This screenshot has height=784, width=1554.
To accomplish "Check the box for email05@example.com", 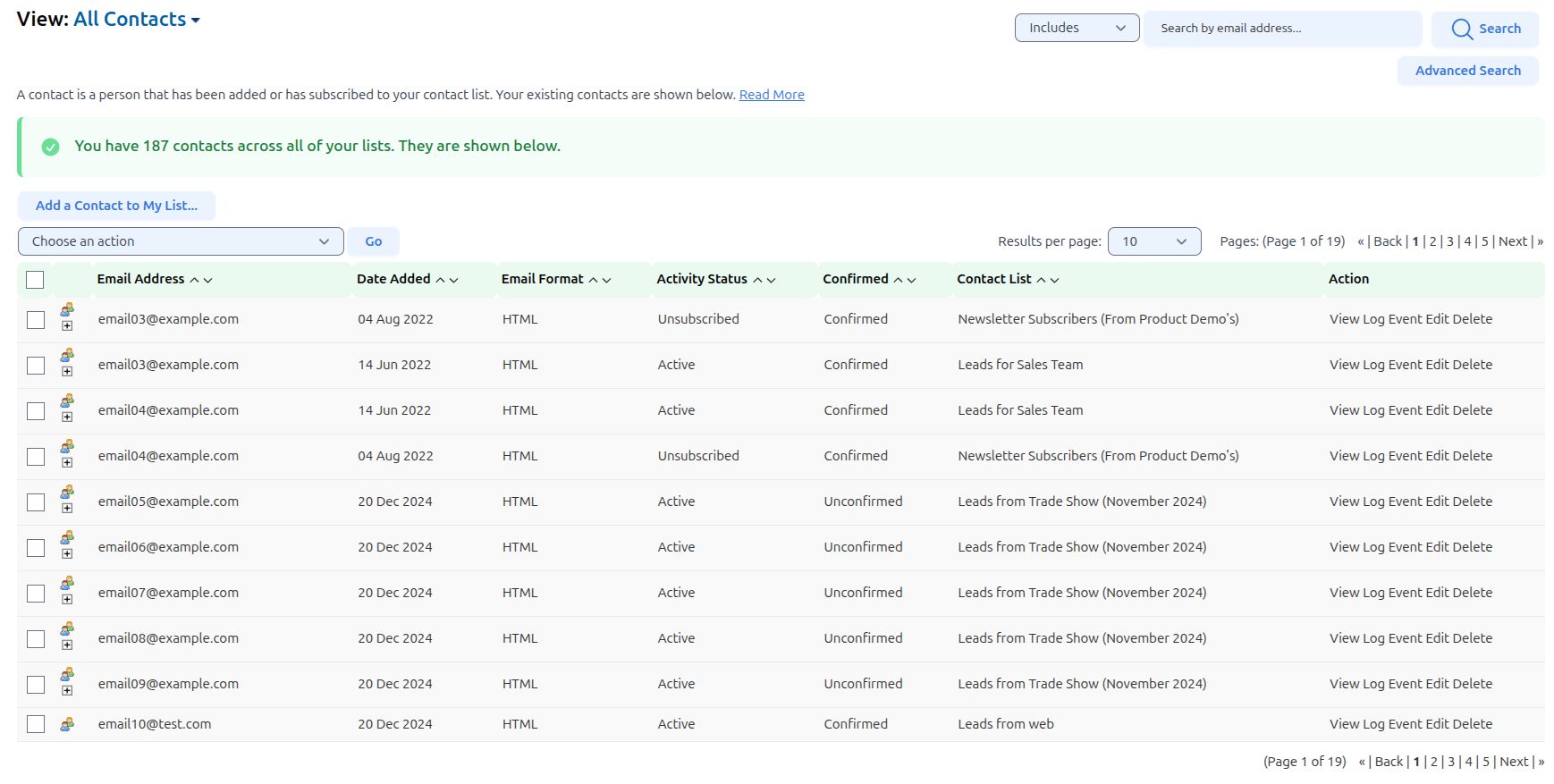I will tap(36, 502).
